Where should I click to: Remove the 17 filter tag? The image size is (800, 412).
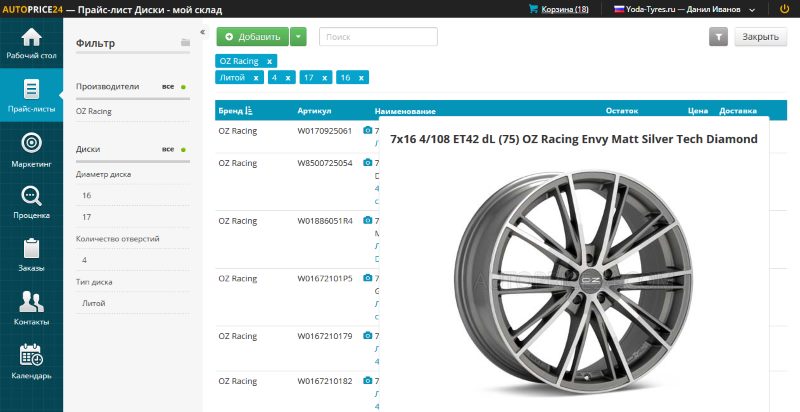pos(324,78)
